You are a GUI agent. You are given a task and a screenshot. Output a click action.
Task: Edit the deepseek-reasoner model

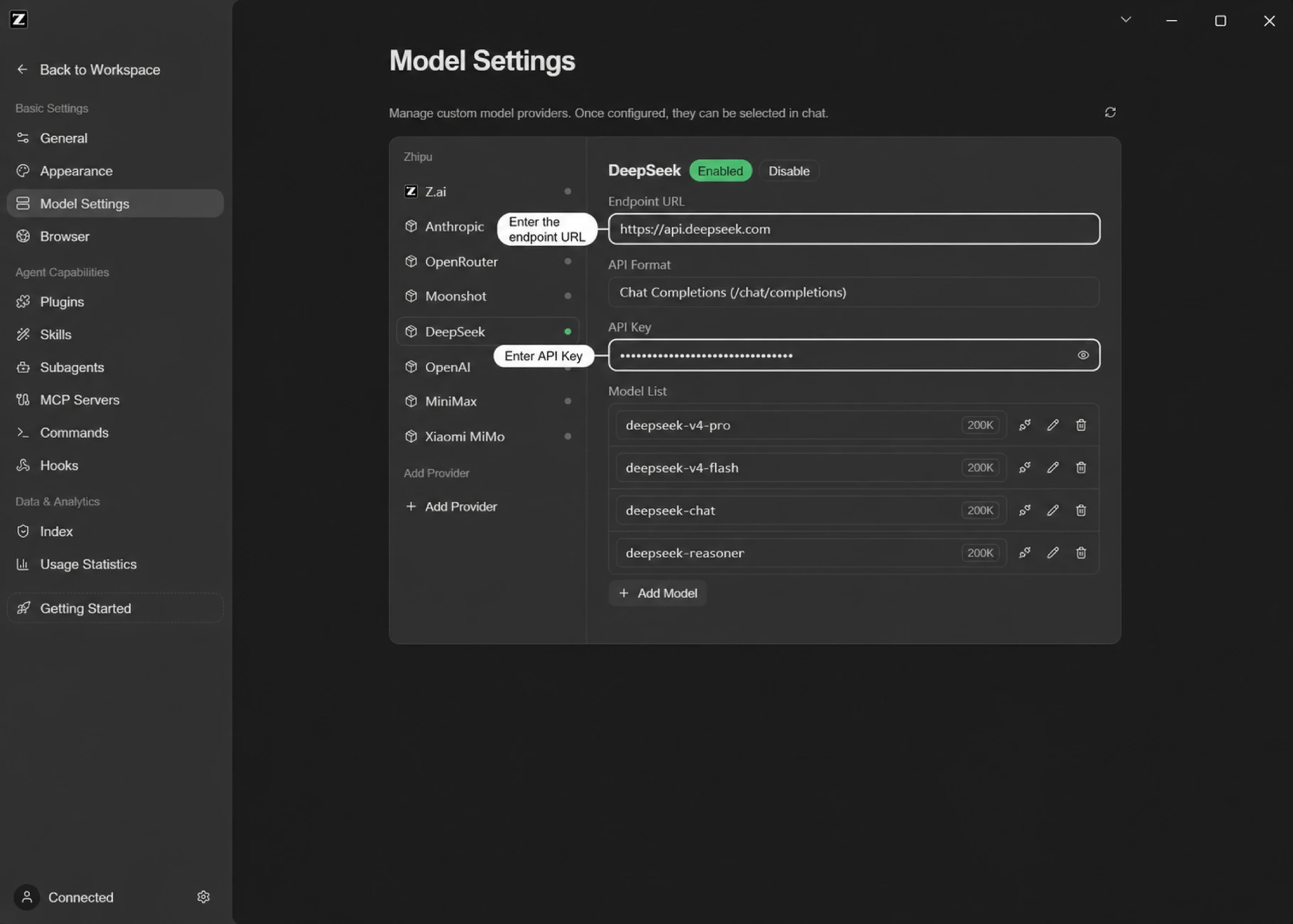[1053, 553]
